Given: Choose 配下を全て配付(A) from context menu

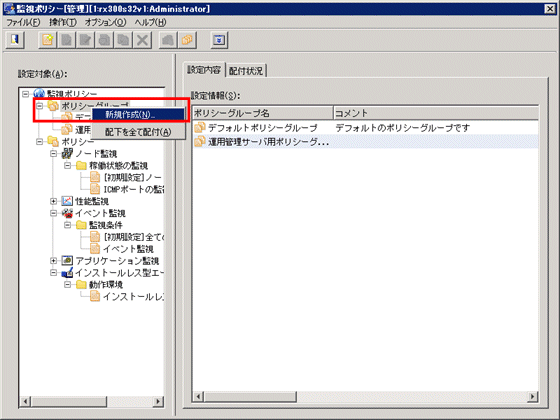Looking at the screenshot, I should [138, 132].
